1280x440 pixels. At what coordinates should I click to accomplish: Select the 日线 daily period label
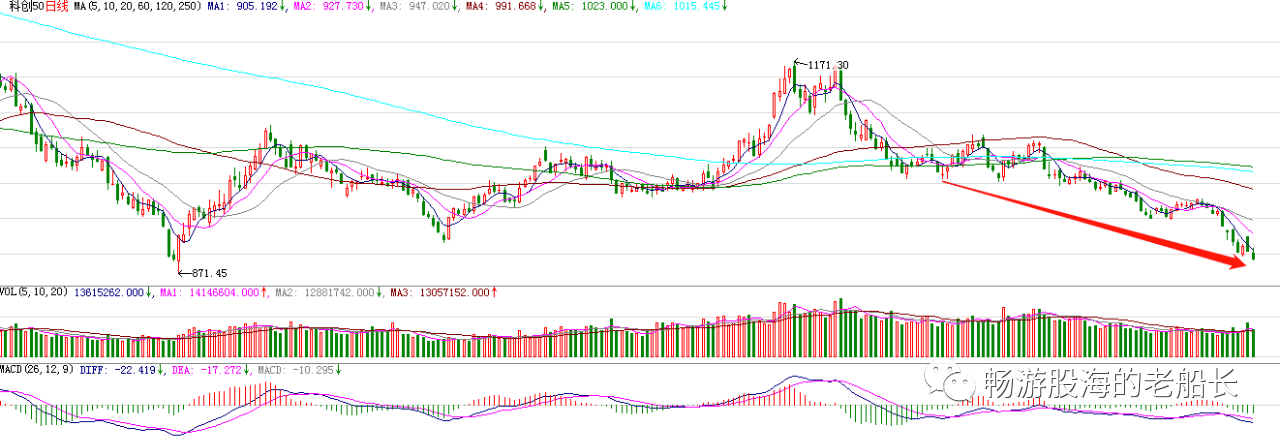coord(55,7)
